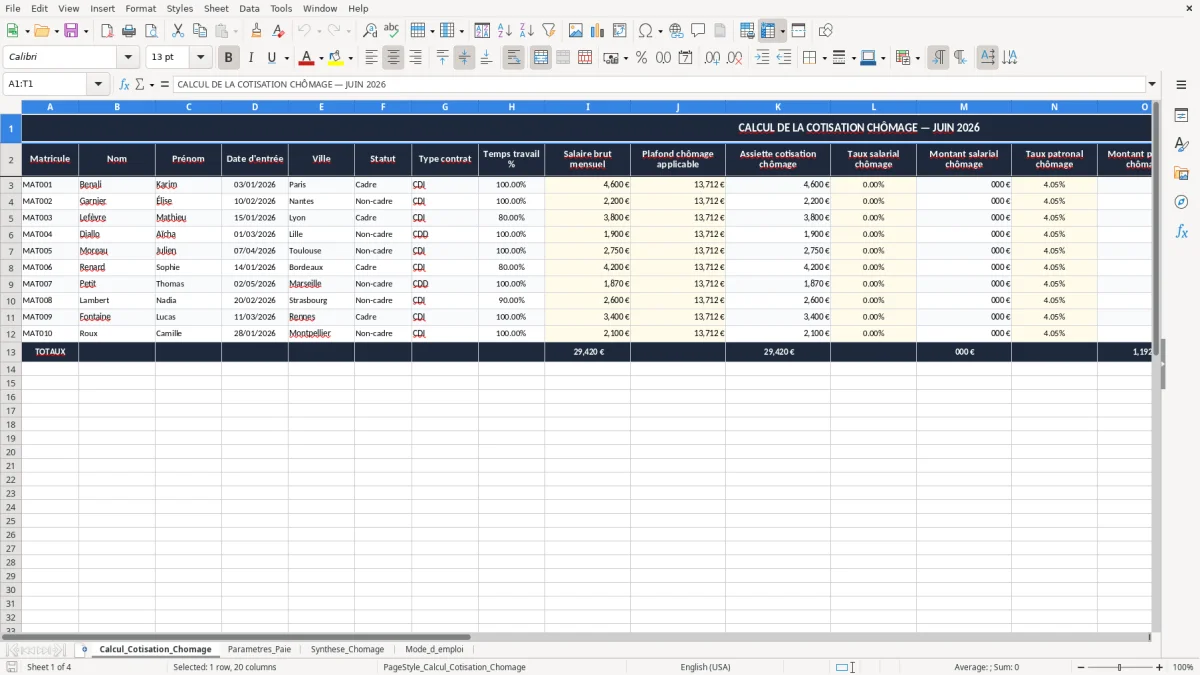Open the Function Wizard fx icon
This screenshot has width=1200, height=675.
pos(124,84)
